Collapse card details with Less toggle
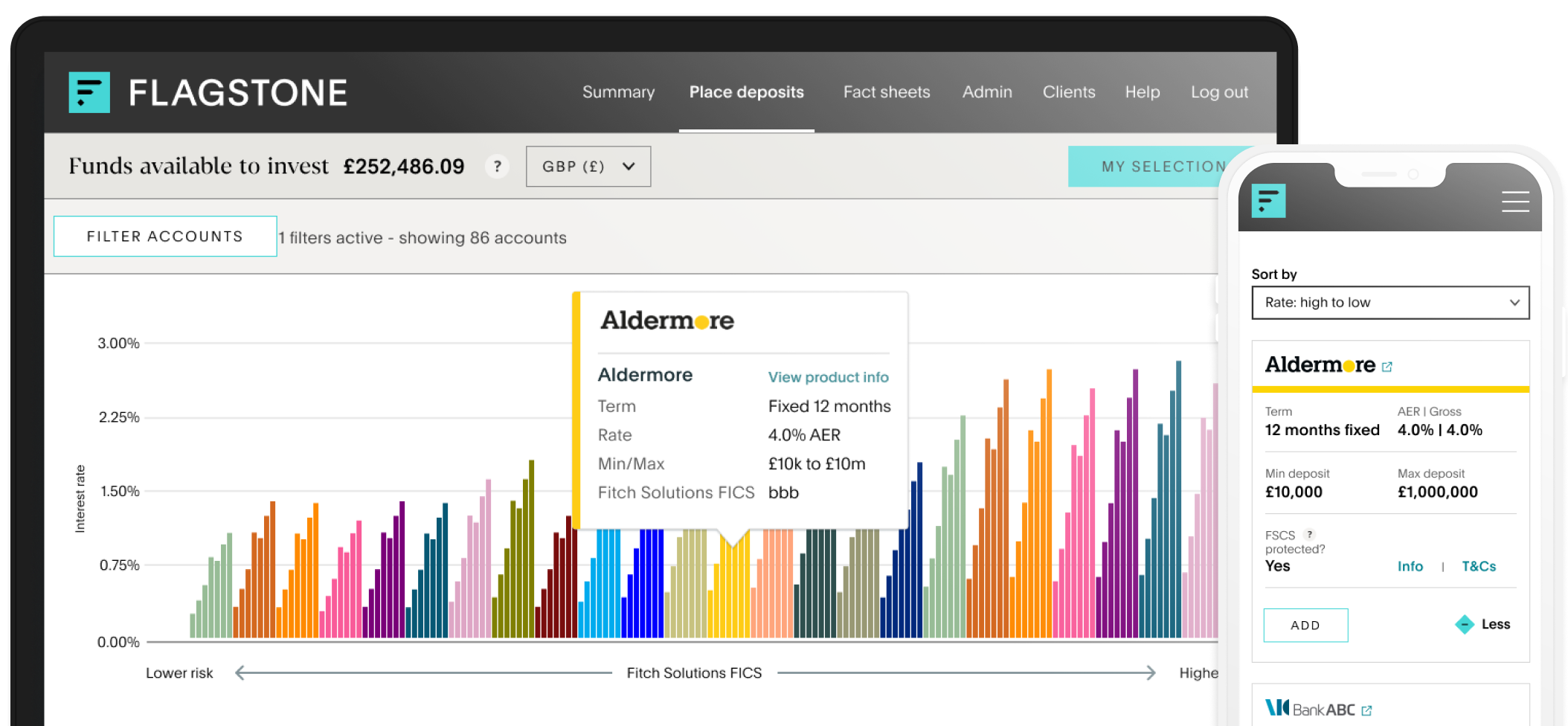 [x=1482, y=624]
